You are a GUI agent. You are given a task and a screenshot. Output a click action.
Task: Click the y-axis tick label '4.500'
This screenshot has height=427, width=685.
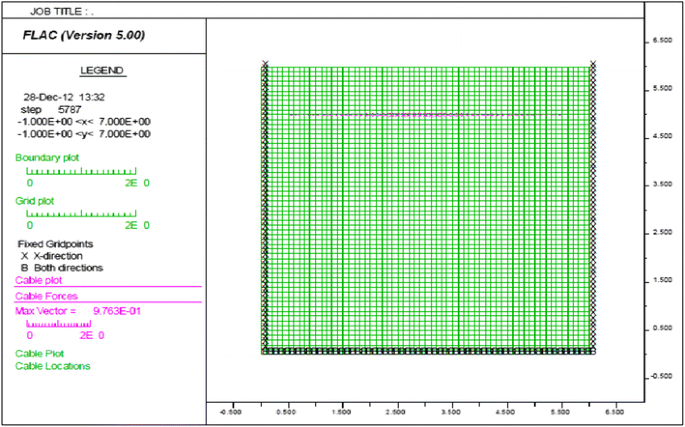pos(662,136)
